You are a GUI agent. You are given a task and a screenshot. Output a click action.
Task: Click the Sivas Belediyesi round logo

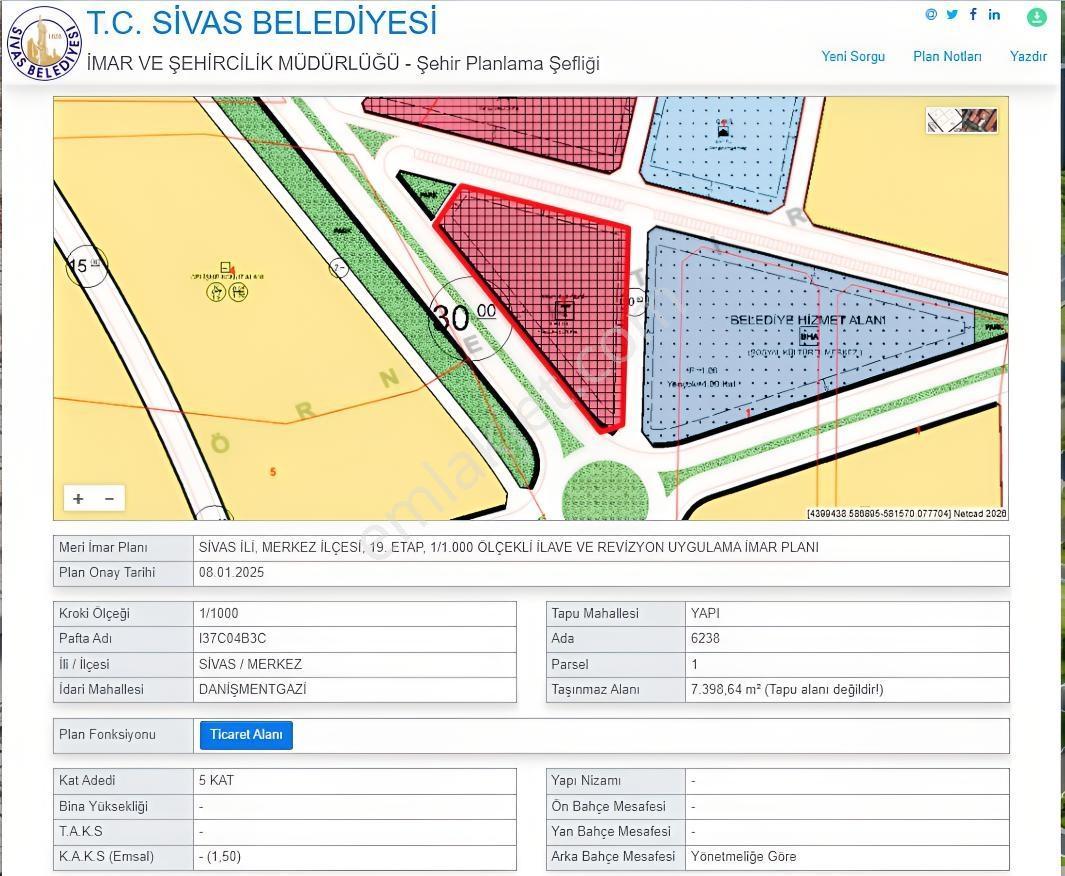[45, 42]
